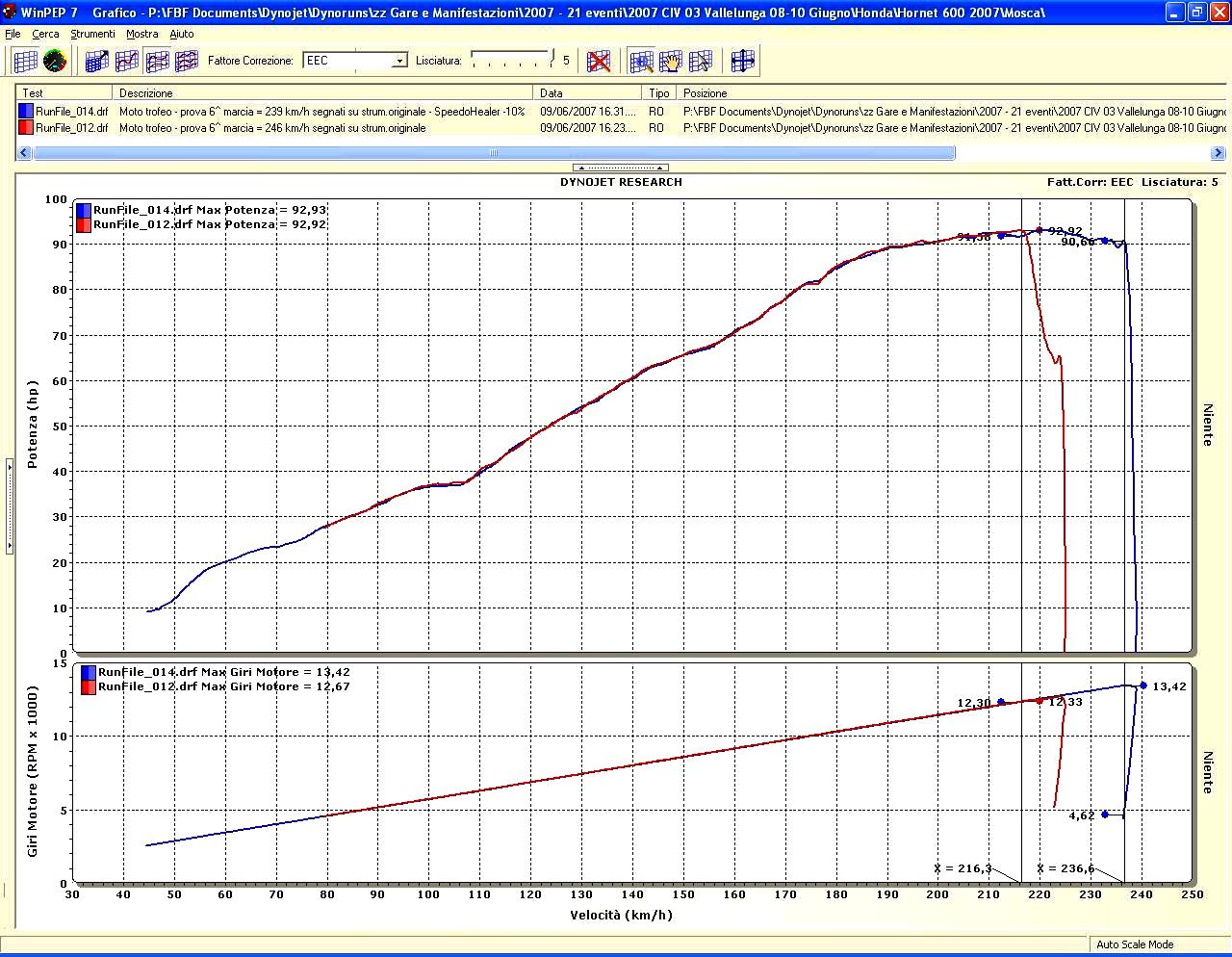This screenshot has width=1232, height=957.
Task: Sort runs by the Test column header
Action: point(64,93)
